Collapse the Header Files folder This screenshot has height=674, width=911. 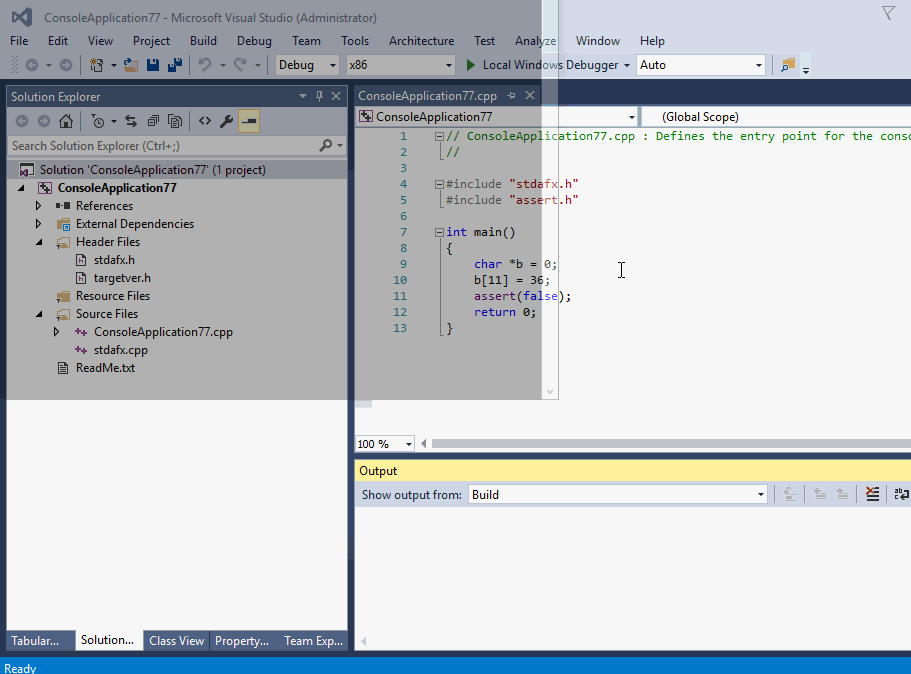[39, 242]
